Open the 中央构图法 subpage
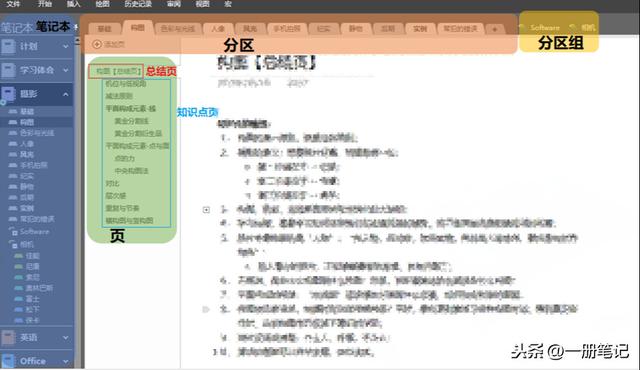The image size is (640, 370). point(131,171)
